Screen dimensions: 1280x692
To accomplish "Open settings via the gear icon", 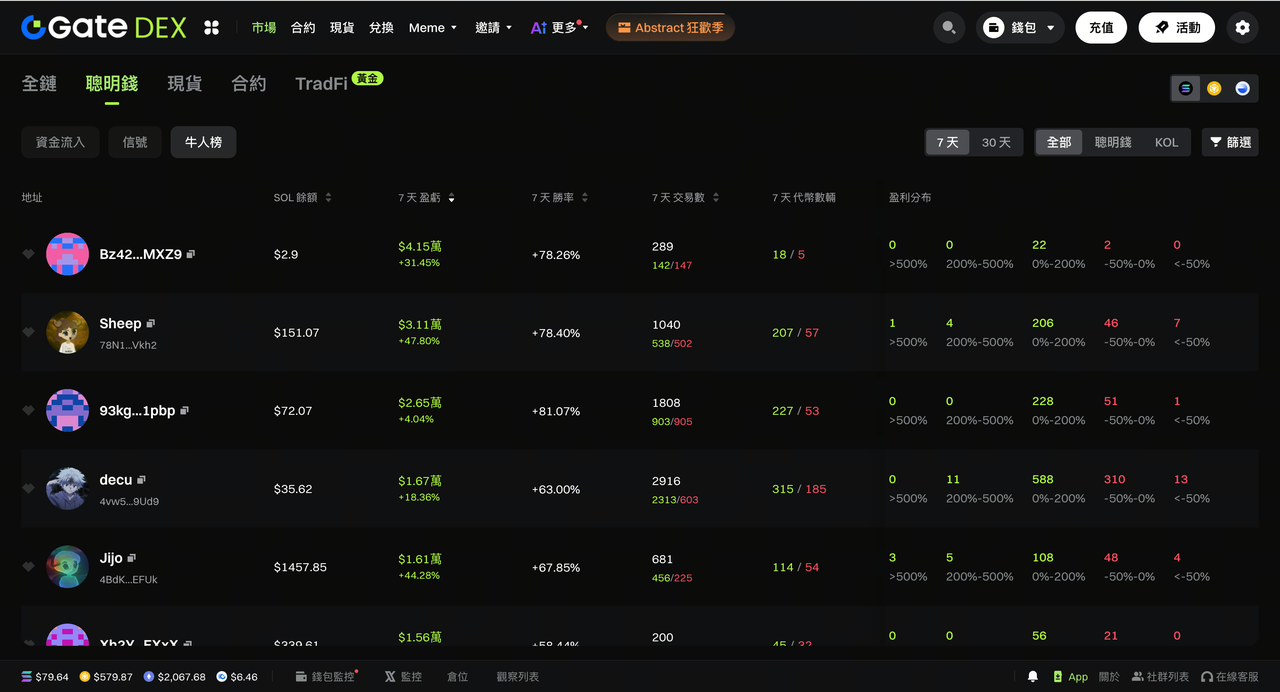I will (1242, 28).
